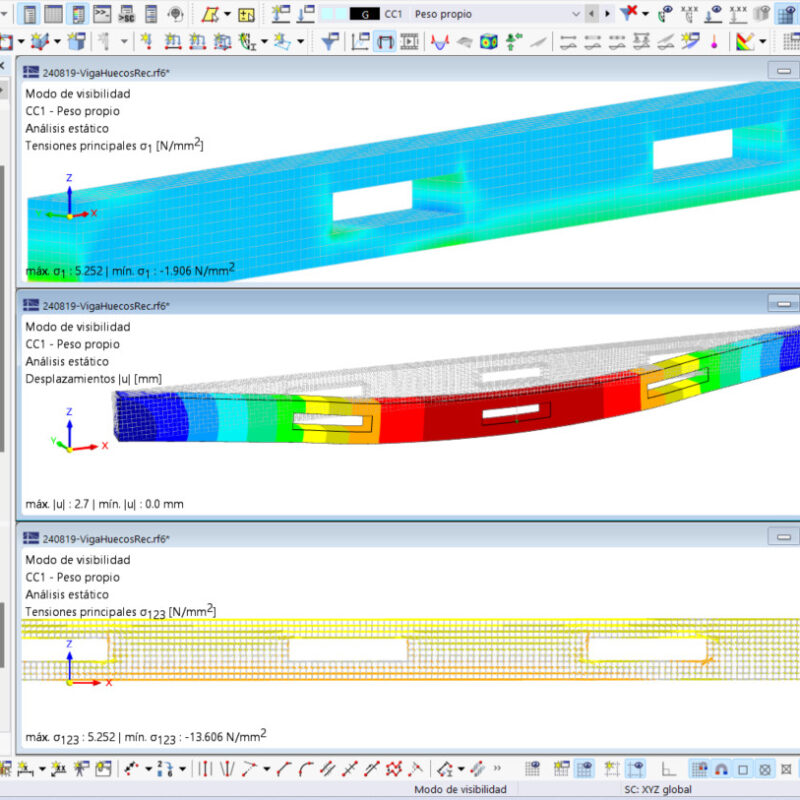Expand the cross-section tool dropdown arrow
Screen dimensions: 800x800
[x=264, y=41]
